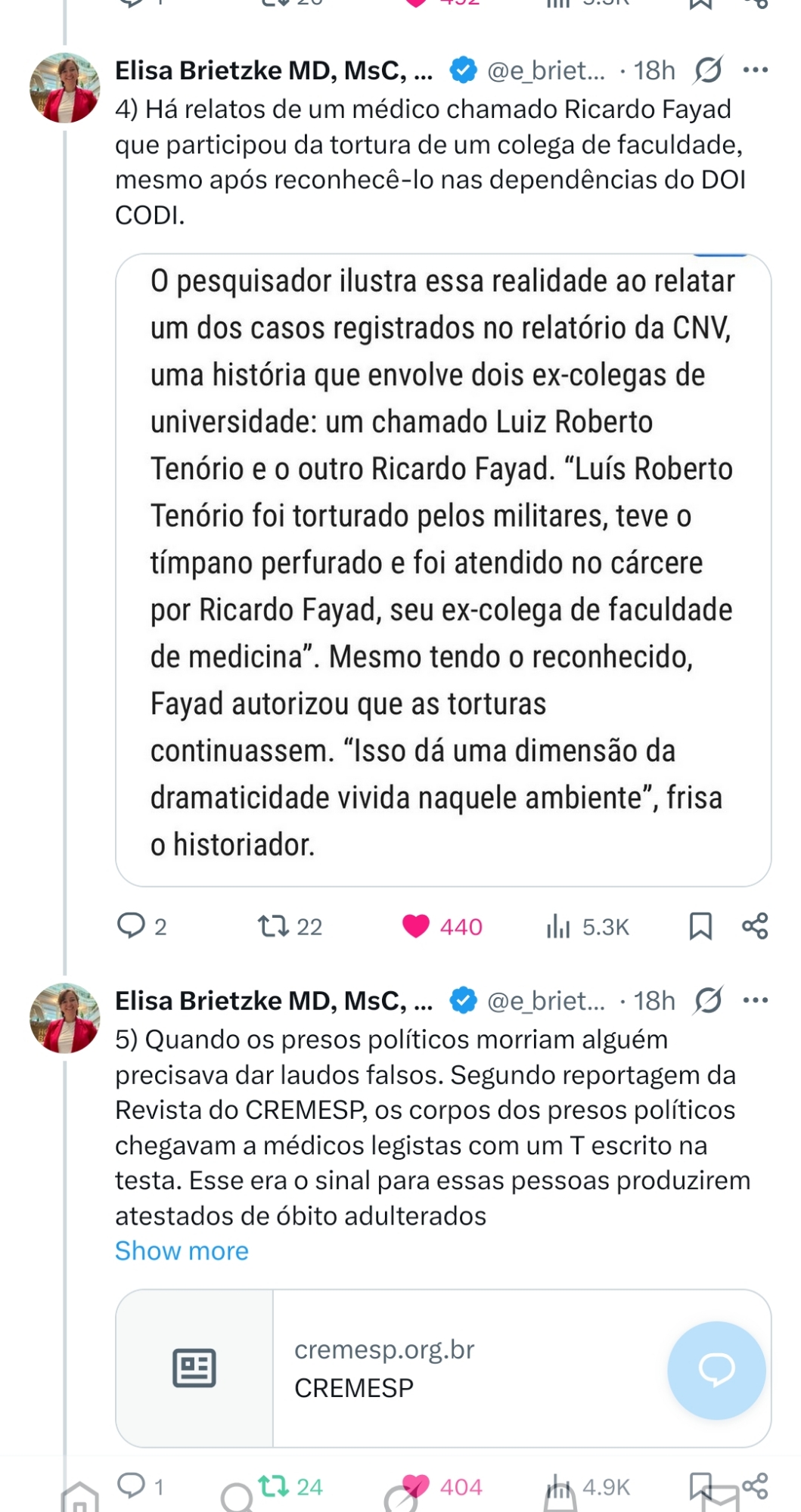The image size is (801, 1512).
Task: Bookmark the Ricardo Fayad tweet
Action: (x=700, y=925)
